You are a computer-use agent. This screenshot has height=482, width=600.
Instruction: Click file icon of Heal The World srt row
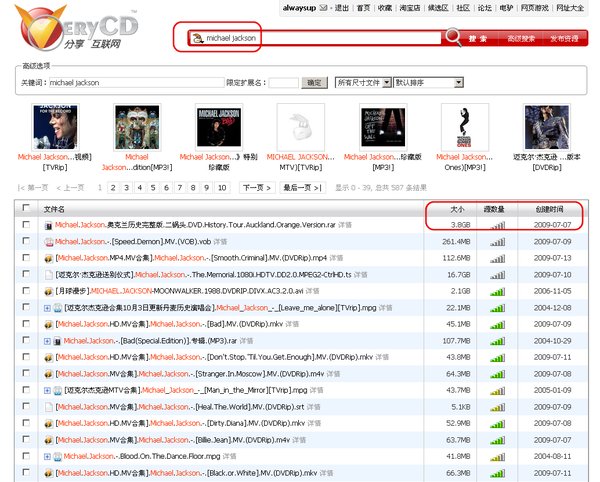49,407
